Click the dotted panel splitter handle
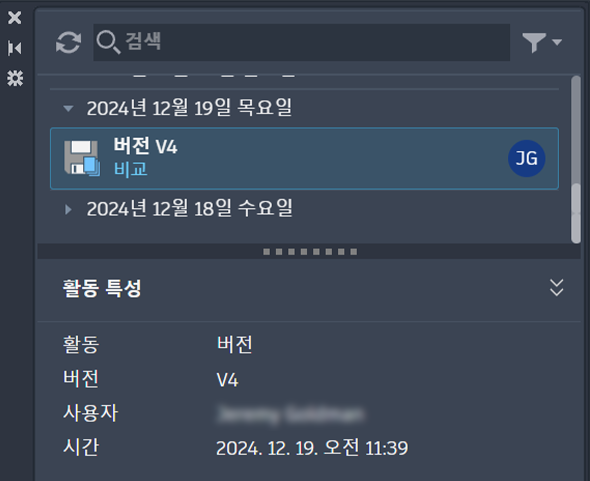 click(310, 251)
